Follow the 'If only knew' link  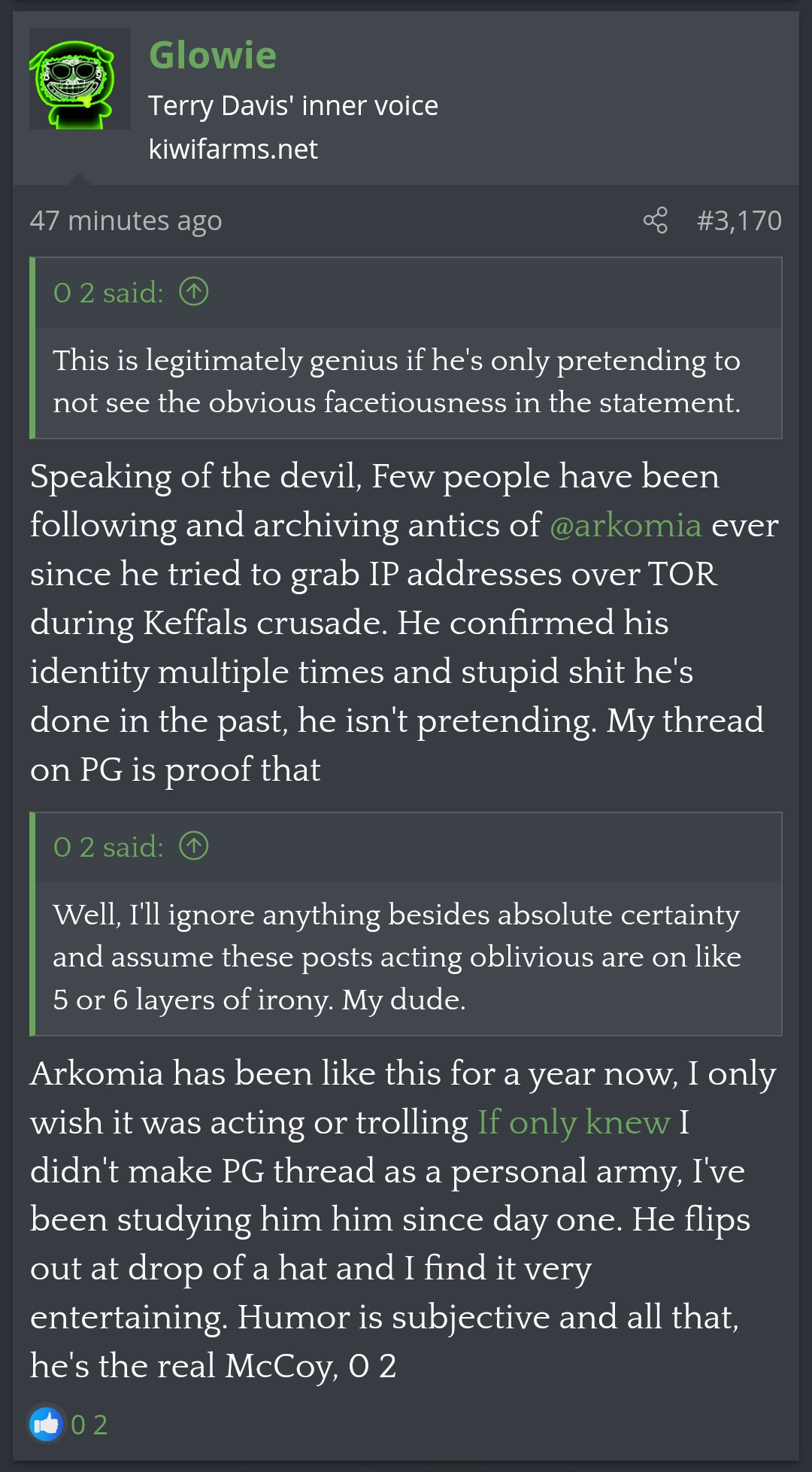574,1122
